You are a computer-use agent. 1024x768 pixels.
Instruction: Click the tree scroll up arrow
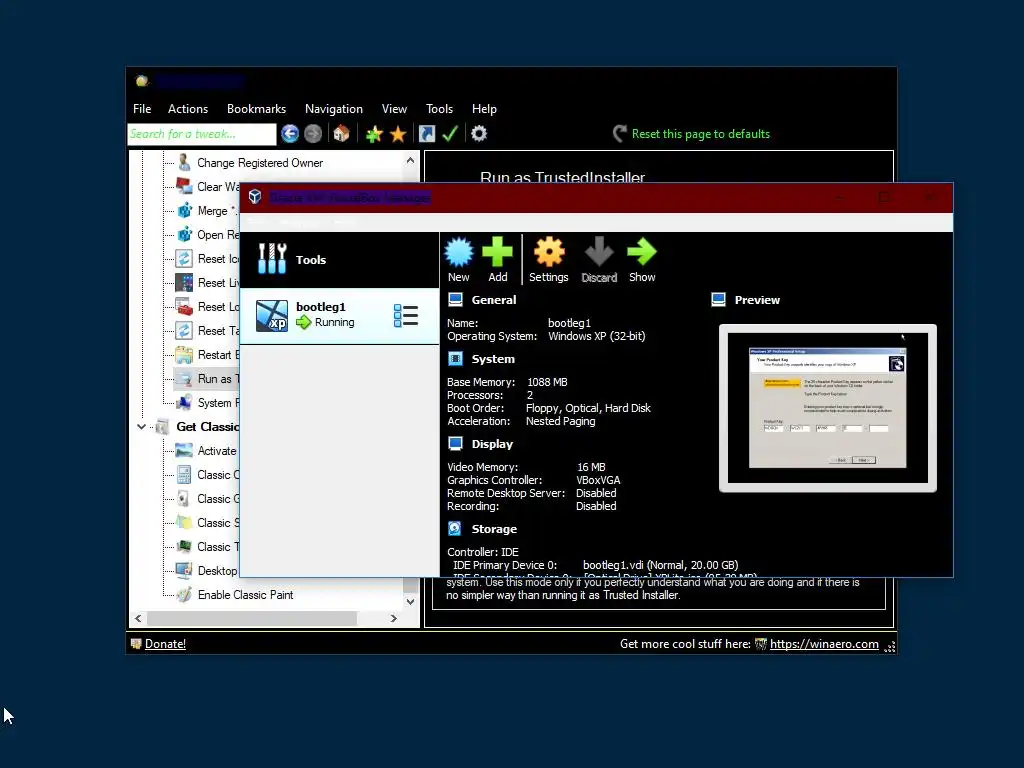410,160
